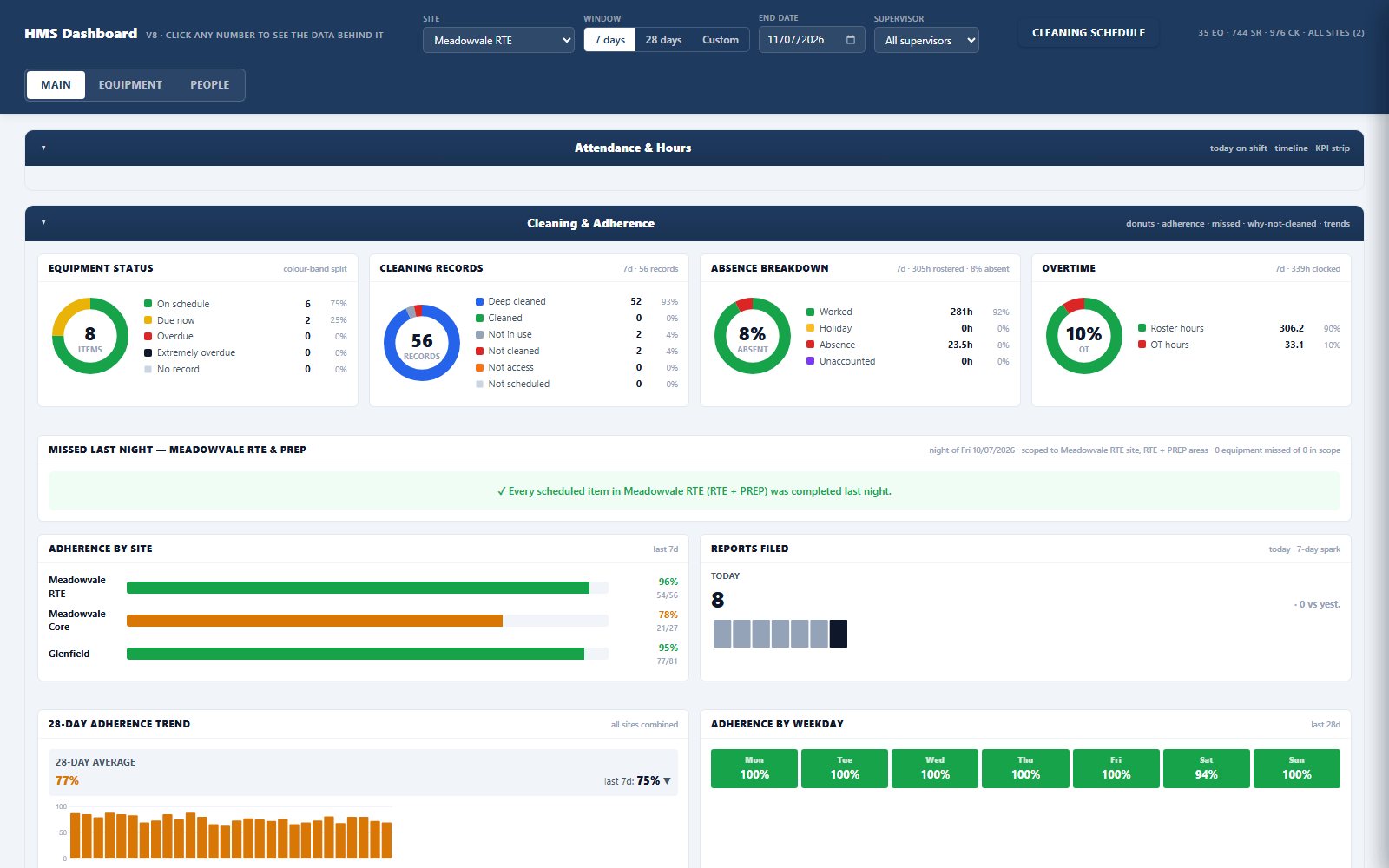
Task: Click the Not in use row label
Action: tap(510, 334)
